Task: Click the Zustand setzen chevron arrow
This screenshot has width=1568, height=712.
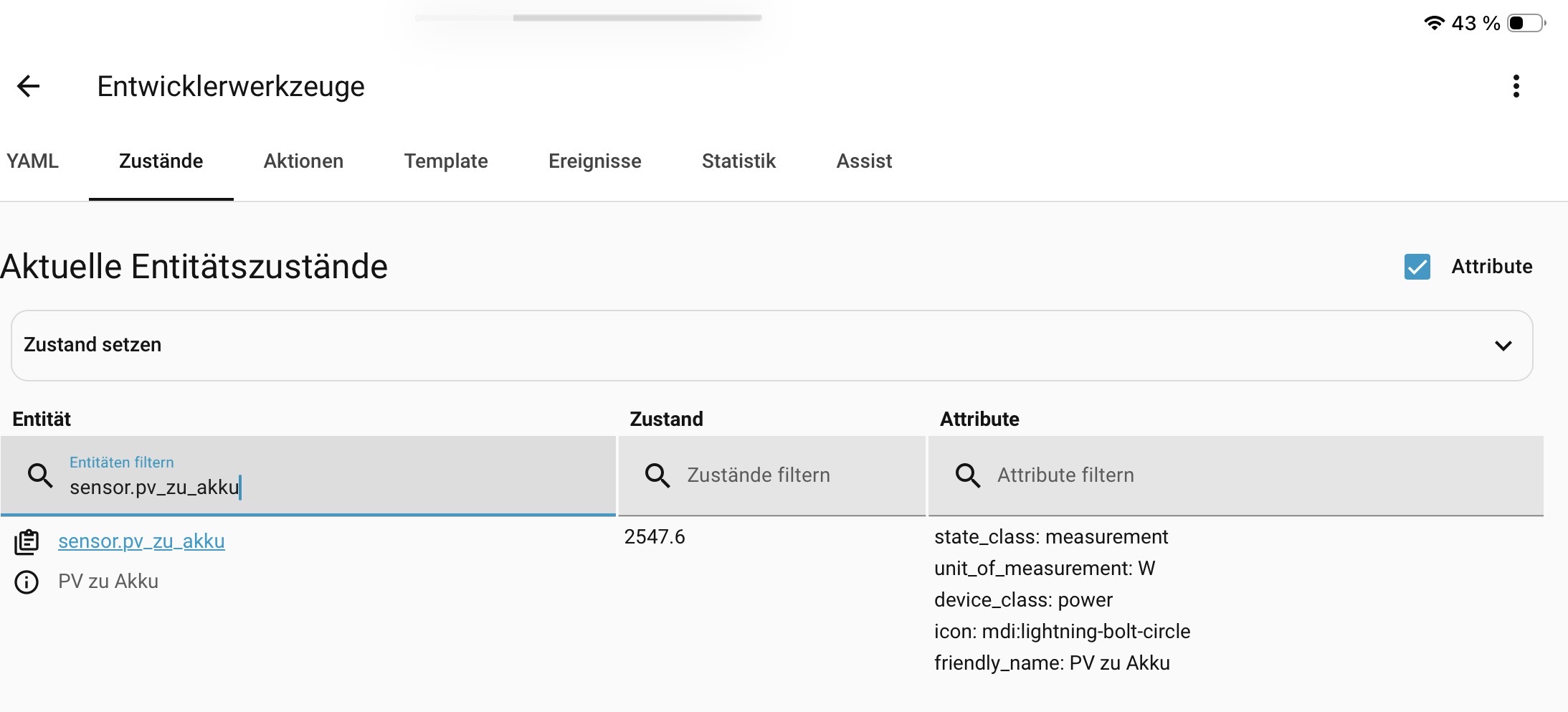Action: 1503,346
